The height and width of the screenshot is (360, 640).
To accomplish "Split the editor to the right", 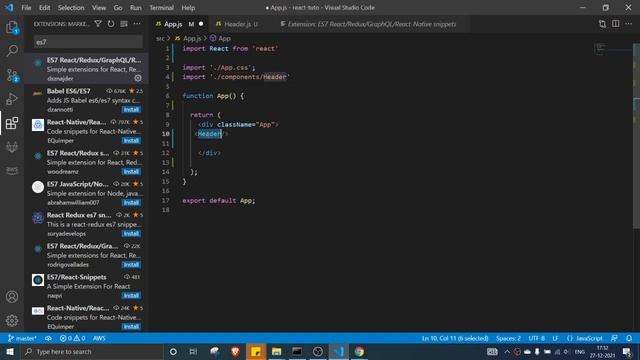I will (x=616, y=24).
